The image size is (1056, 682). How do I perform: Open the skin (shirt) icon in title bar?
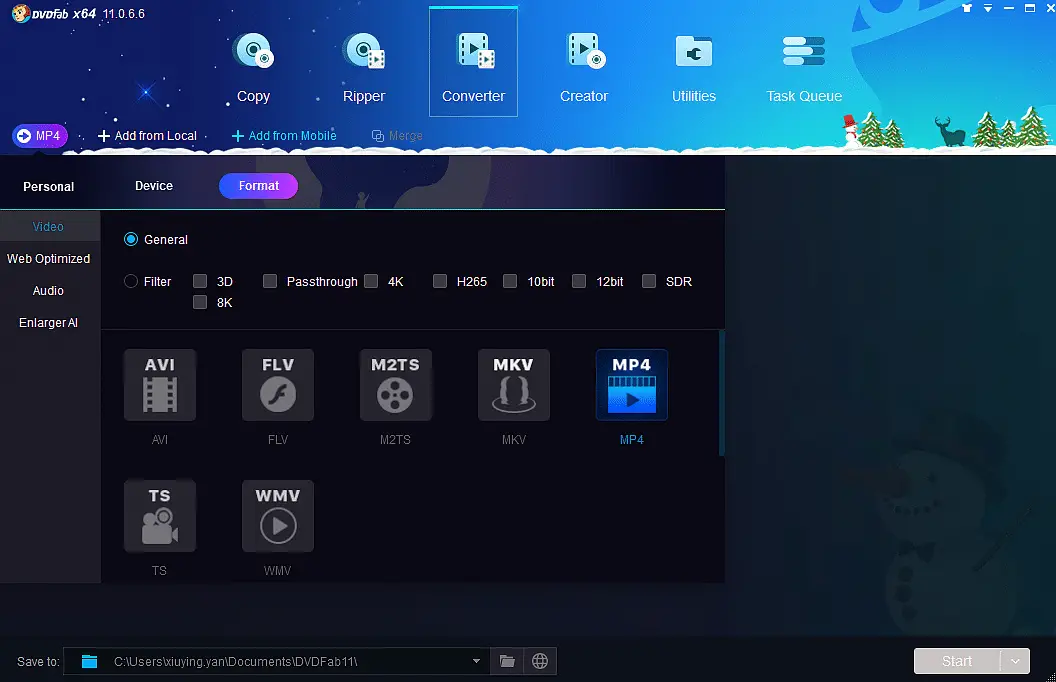pyautogui.click(x=967, y=8)
